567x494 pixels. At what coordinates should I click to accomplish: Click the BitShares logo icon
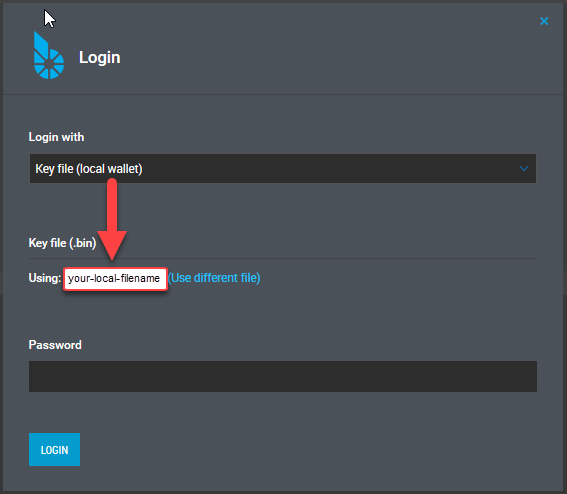pyautogui.click(x=49, y=55)
